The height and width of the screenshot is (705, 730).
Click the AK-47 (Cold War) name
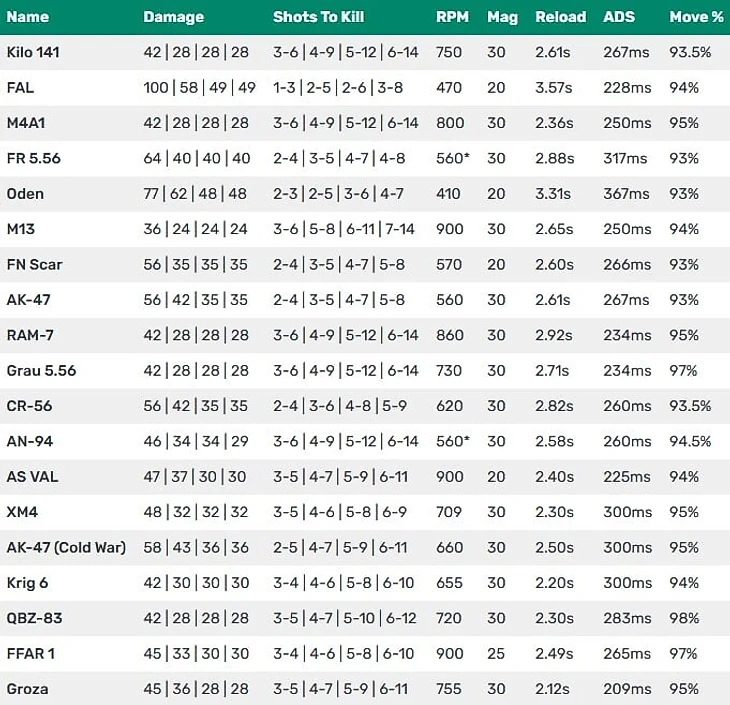pyautogui.click(x=66, y=548)
